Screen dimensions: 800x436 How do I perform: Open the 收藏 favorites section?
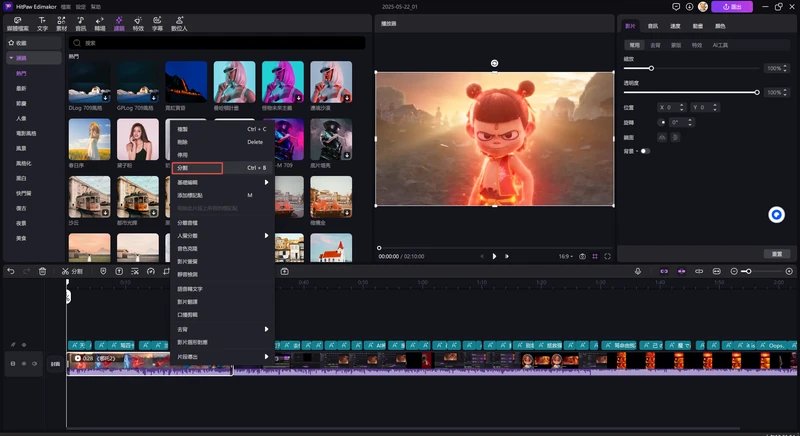pyautogui.click(x=34, y=43)
